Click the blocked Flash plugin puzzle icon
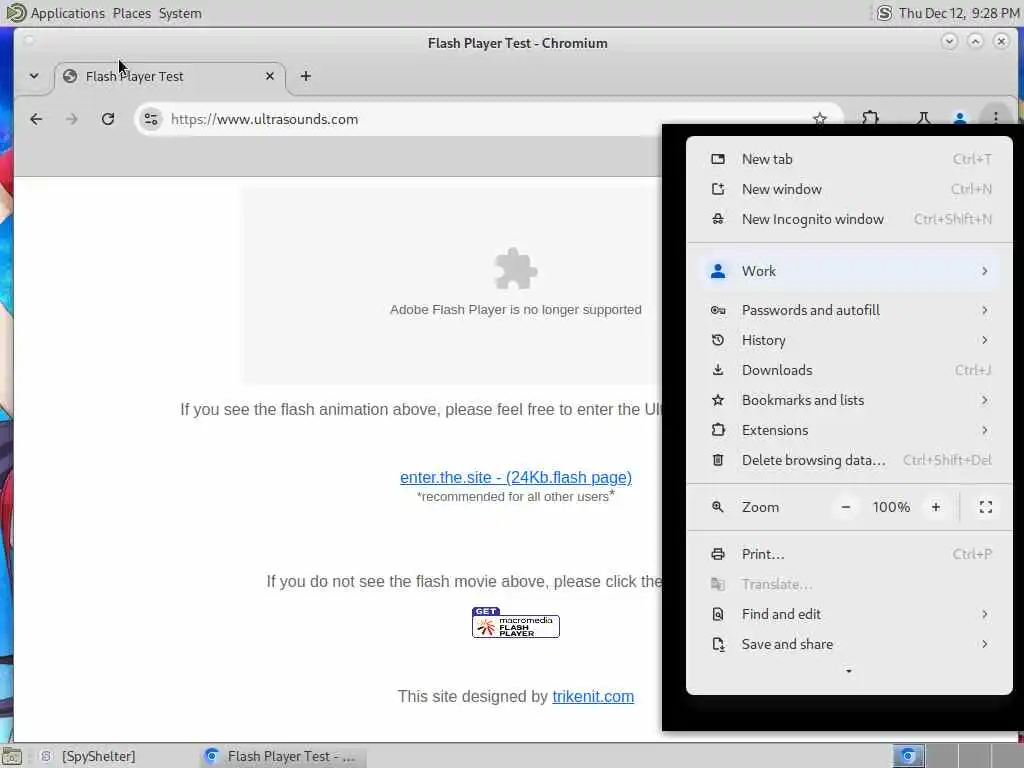 coord(516,268)
